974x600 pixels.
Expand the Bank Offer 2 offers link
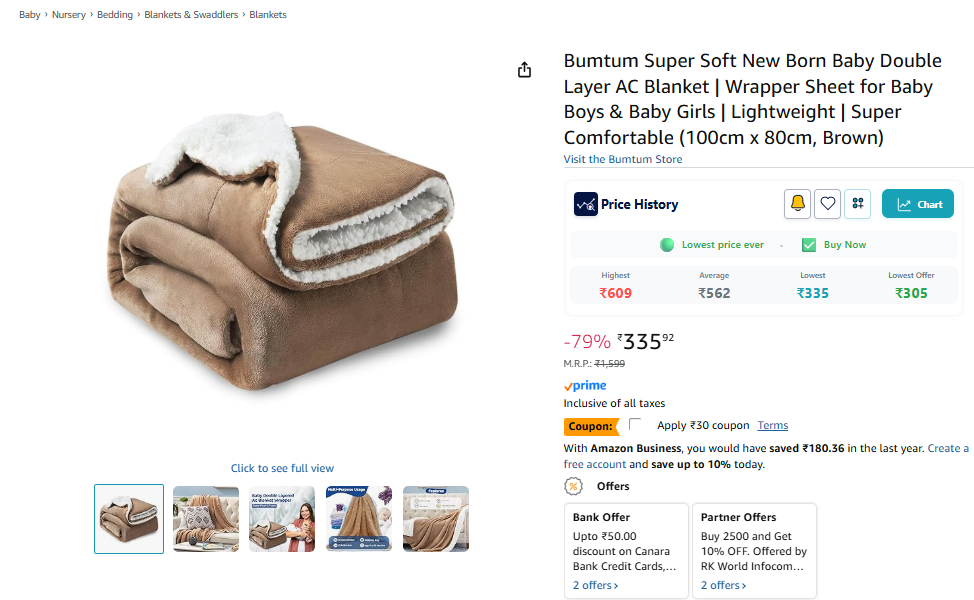595,585
